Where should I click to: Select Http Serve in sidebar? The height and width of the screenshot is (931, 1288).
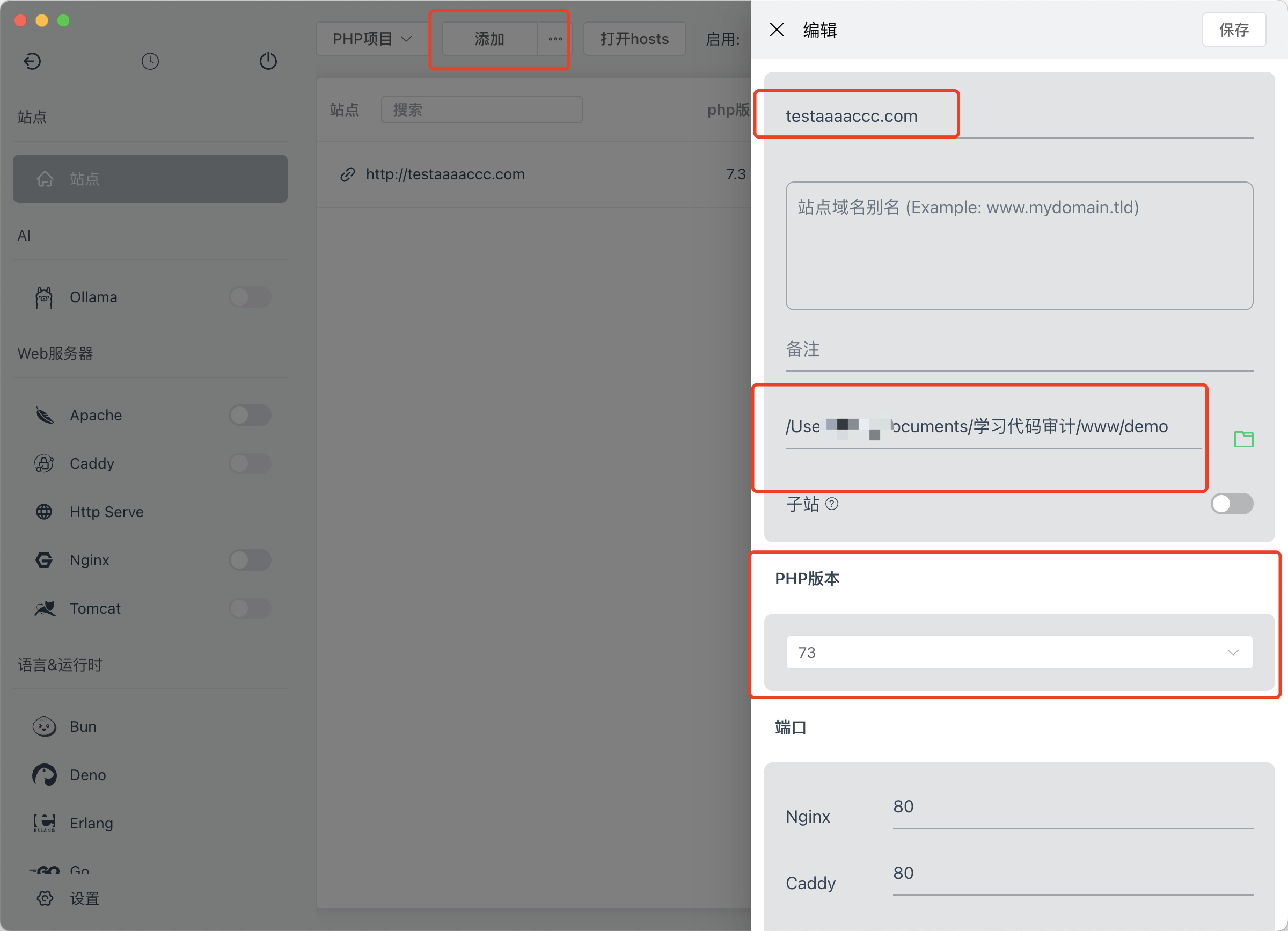point(106,512)
